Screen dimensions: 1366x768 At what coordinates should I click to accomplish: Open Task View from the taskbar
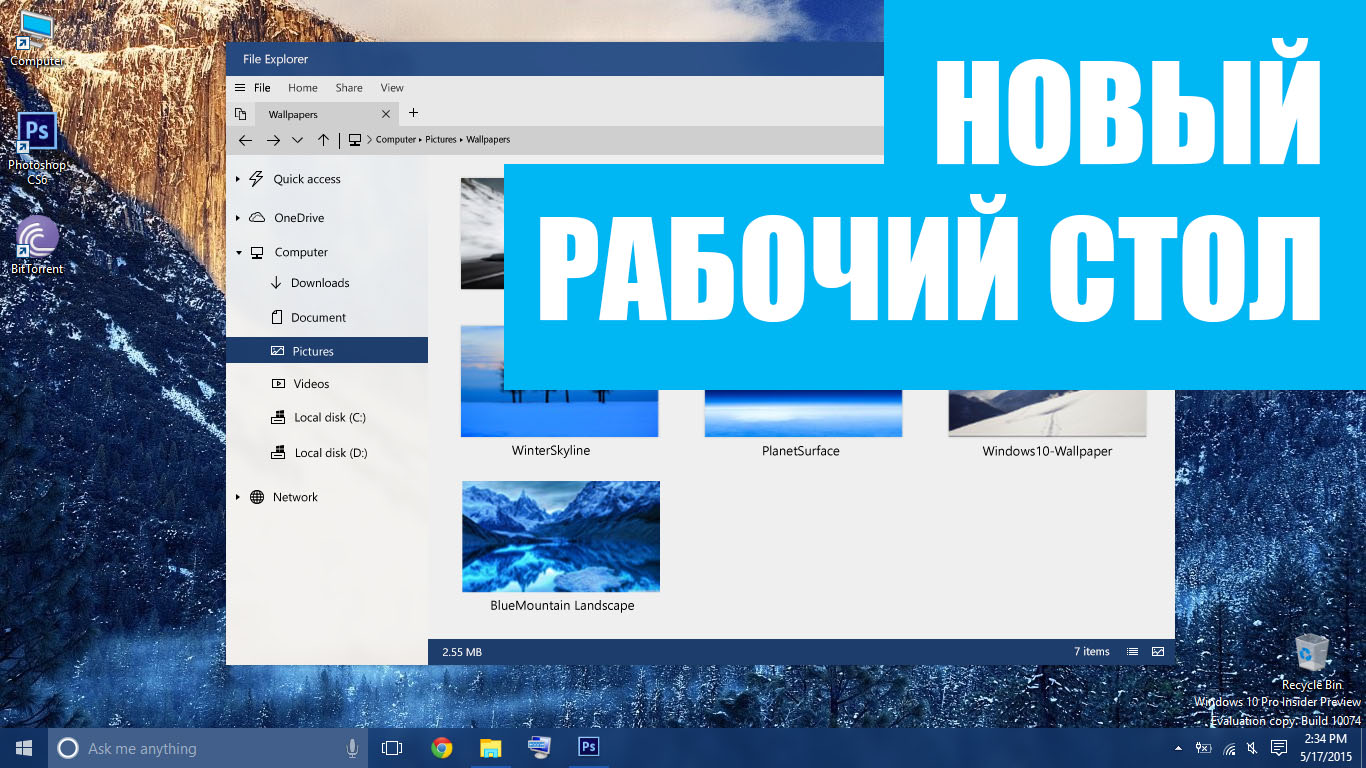pyautogui.click(x=392, y=748)
